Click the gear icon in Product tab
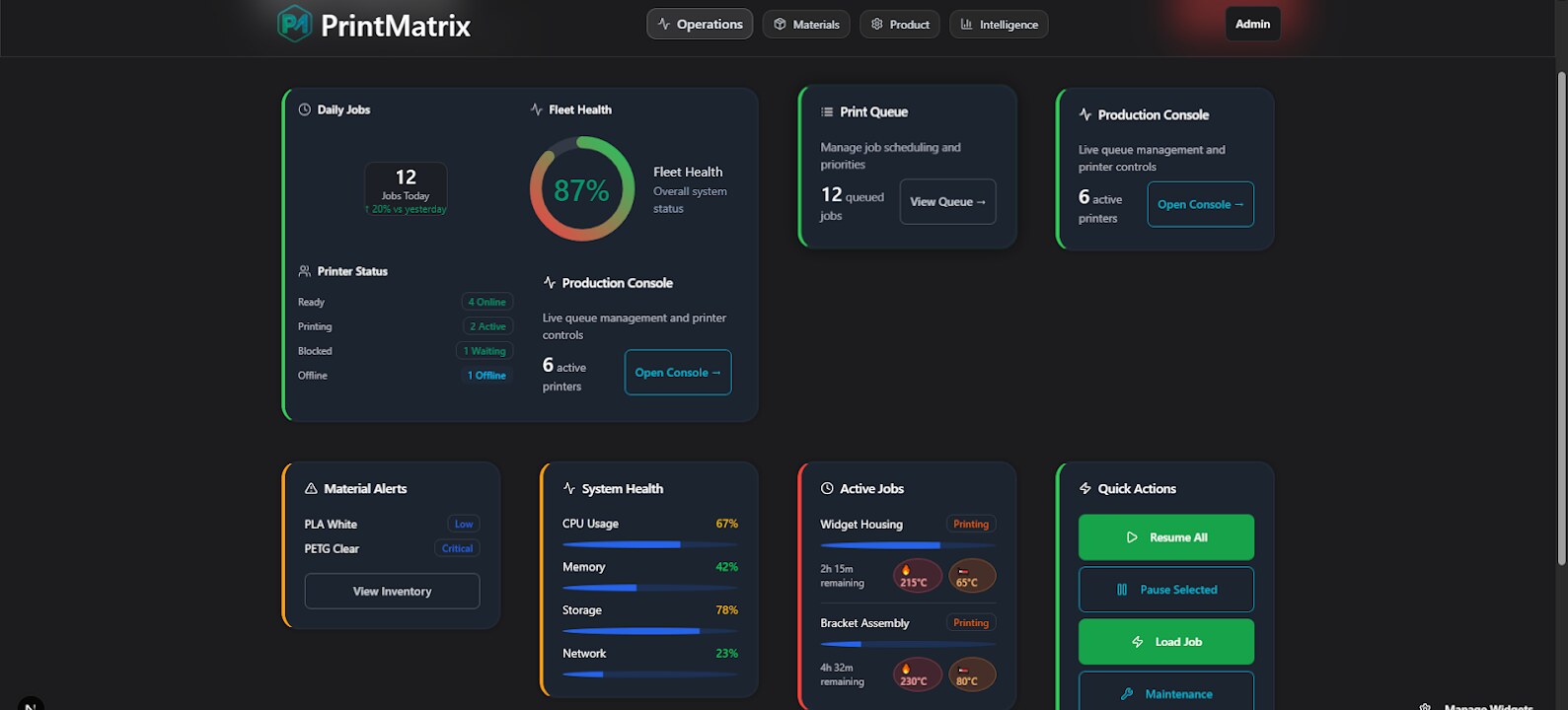Viewport: 1568px width, 710px height. [876, 24]
